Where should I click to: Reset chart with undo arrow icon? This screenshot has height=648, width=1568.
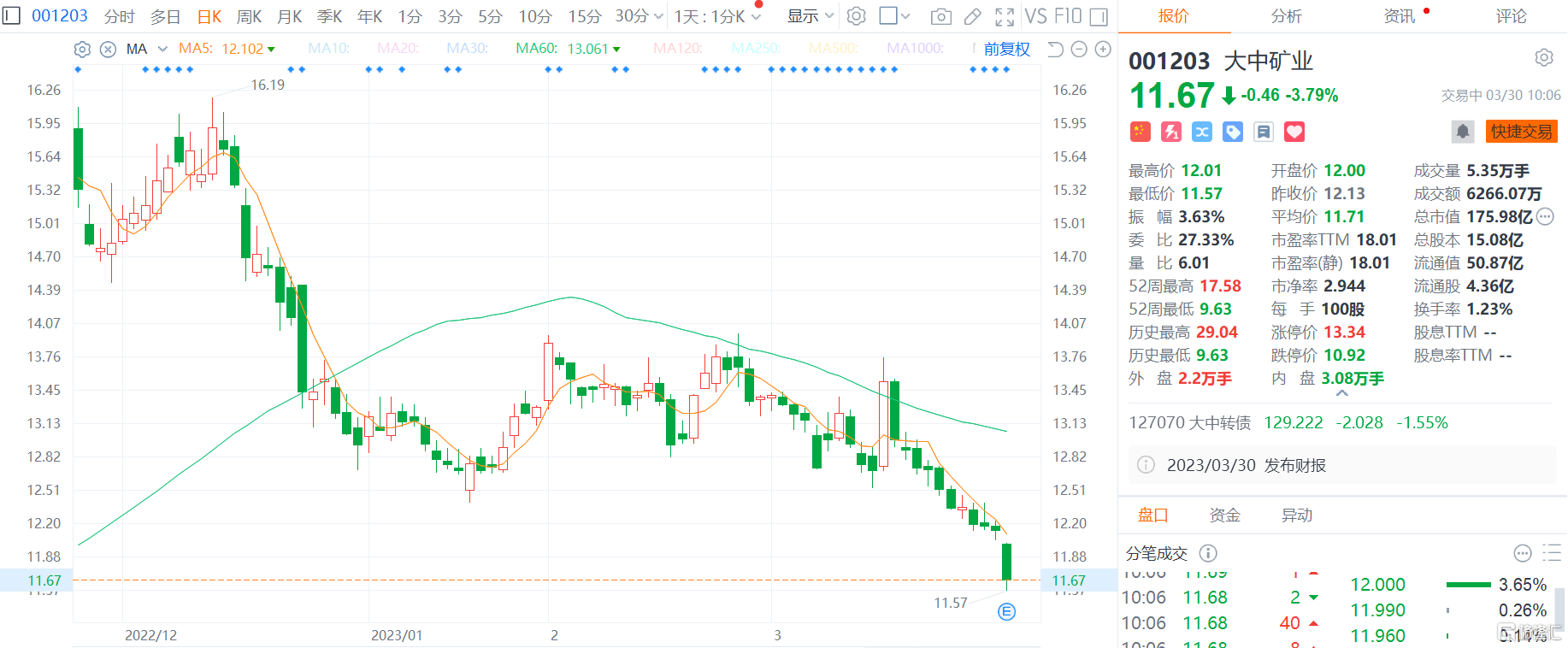point(1055,49)
